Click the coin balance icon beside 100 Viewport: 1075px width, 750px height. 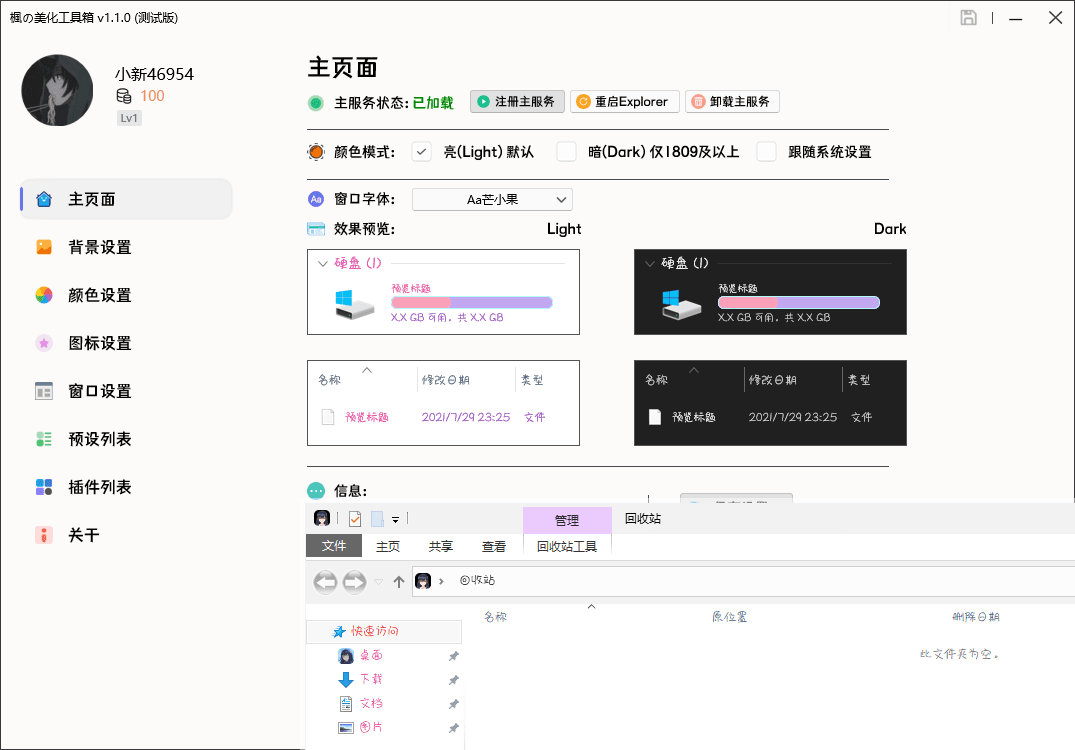click(x=123, y=96)
